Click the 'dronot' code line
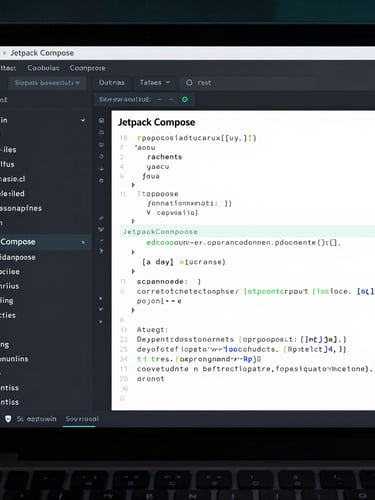 click(x=151, y=379)
